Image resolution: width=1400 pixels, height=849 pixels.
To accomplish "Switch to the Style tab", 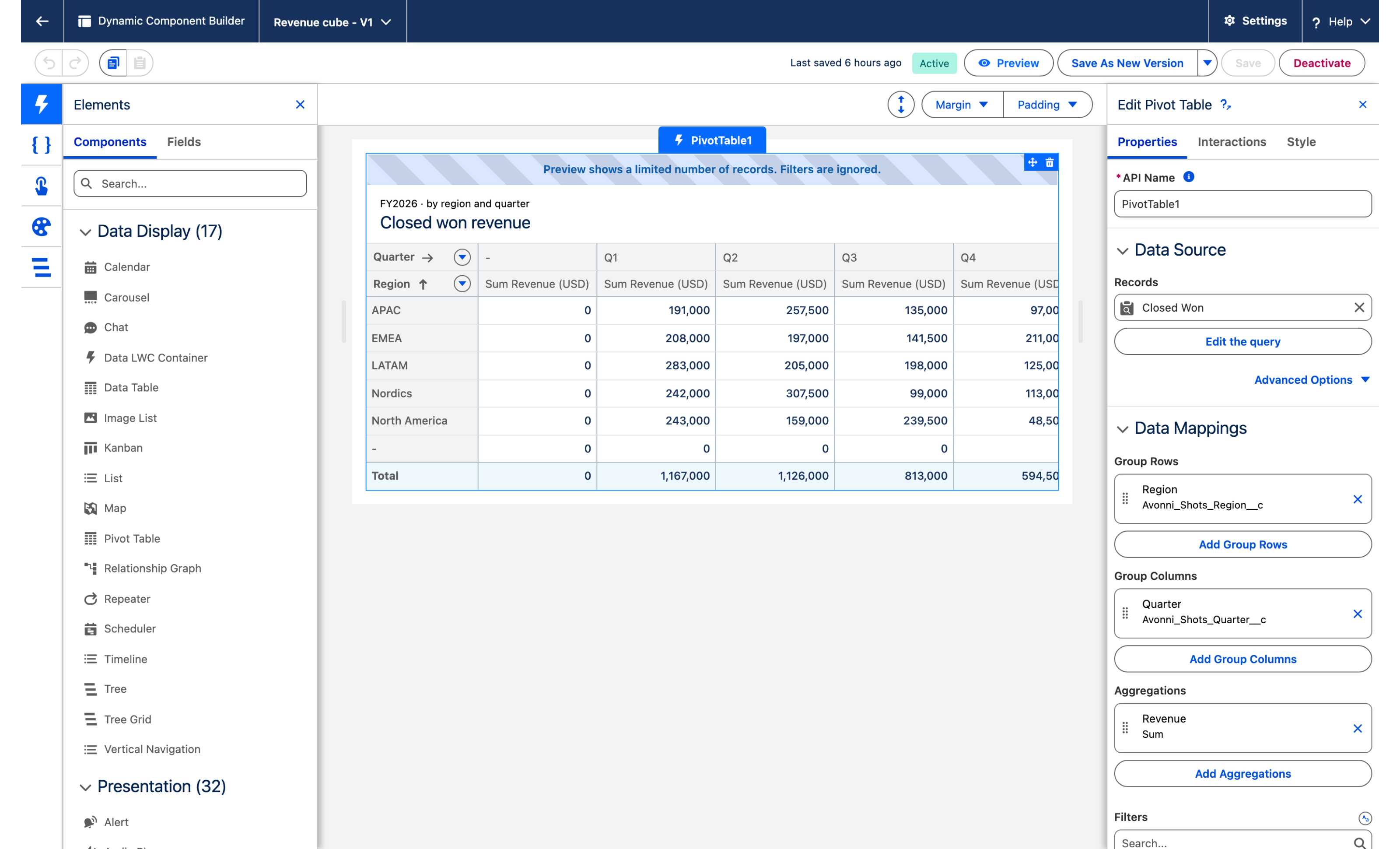I will click(1301, 141).
